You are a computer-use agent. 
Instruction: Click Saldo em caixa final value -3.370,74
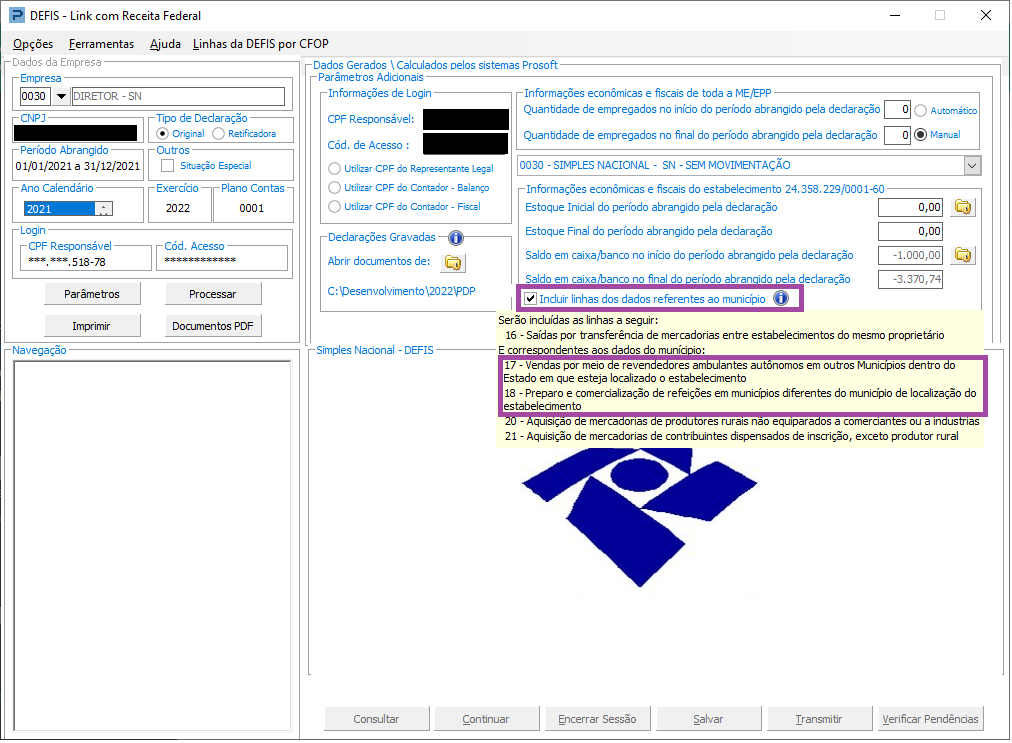[x=910, y=279]
